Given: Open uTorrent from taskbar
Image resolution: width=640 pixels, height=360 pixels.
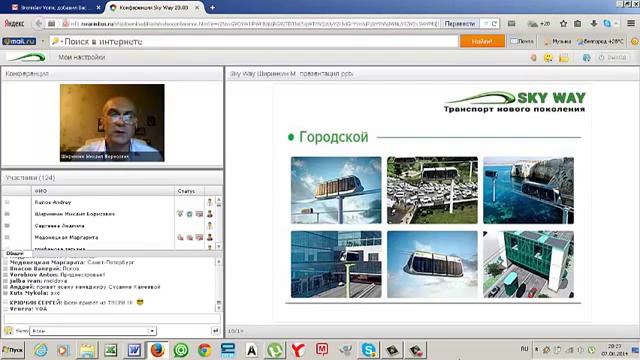Looking at the screenshot, I should [x=275, y=350].
